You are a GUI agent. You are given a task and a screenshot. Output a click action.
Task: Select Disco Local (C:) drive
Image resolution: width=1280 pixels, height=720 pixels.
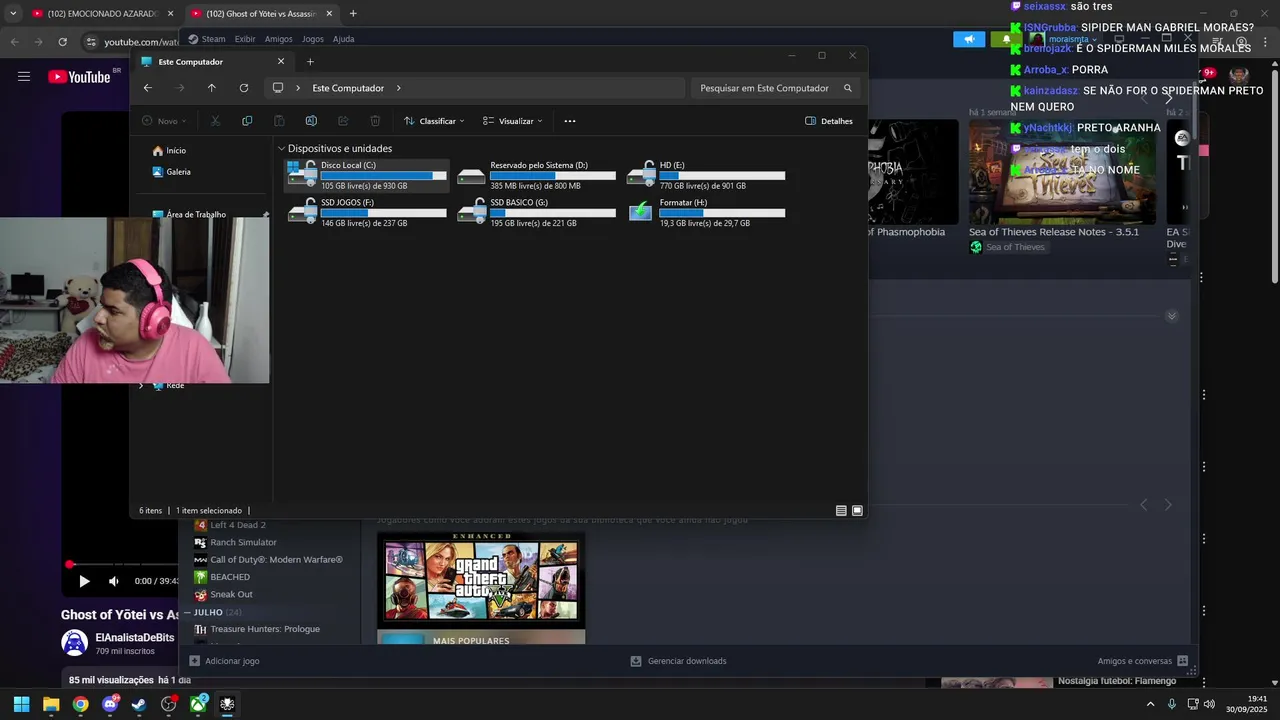pyautogui.click(x=367, y=175)
